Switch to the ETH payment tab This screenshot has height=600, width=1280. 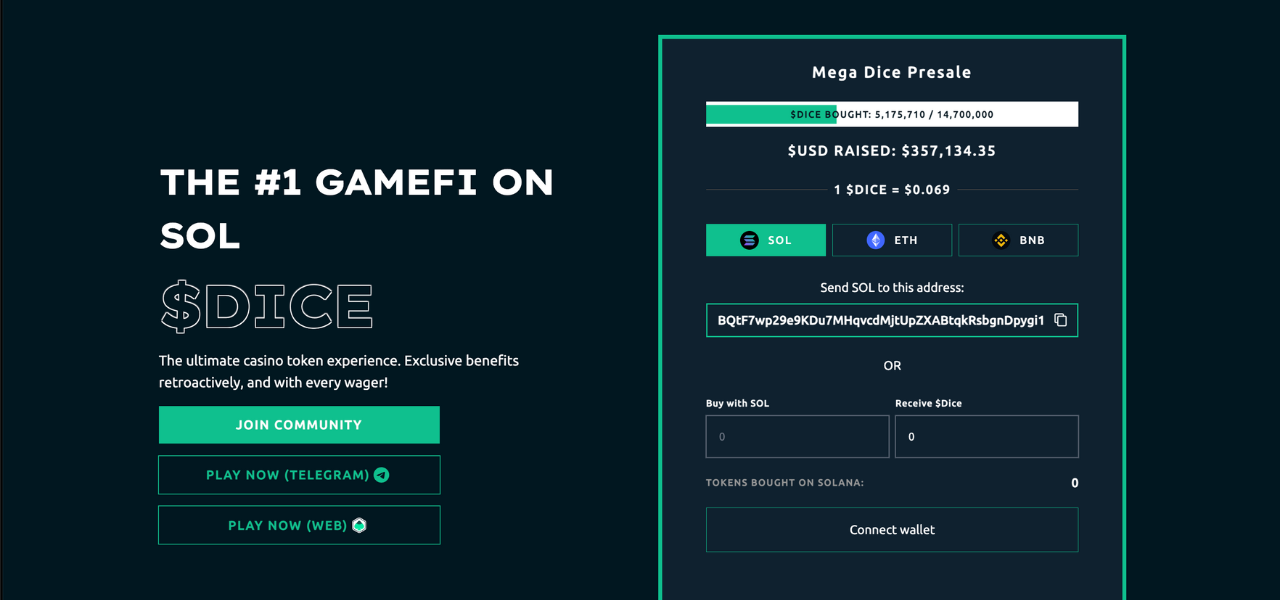(892, 240)
